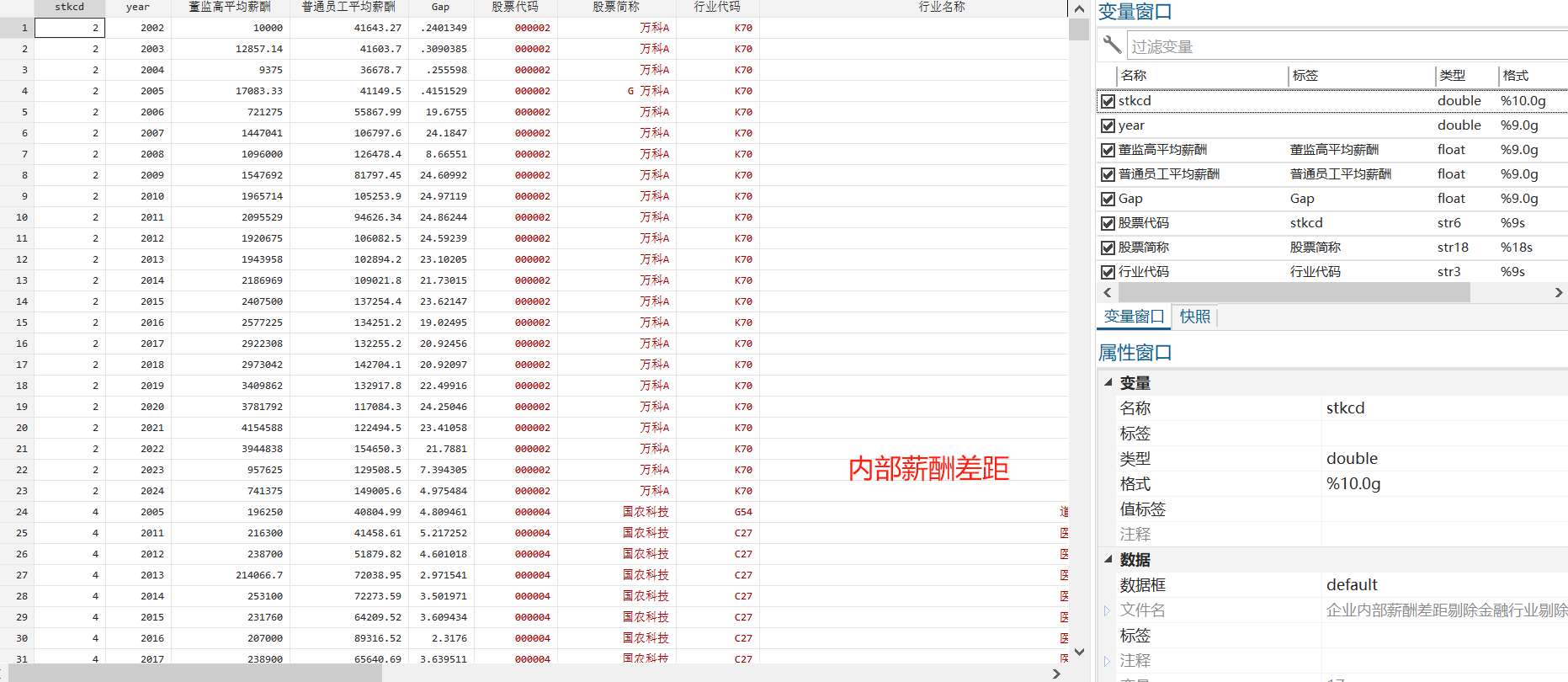Click the variable list's horizontal scrollbar thumb
Viewport: 1568px width, 682px height.
click(x=1294, y=292)
